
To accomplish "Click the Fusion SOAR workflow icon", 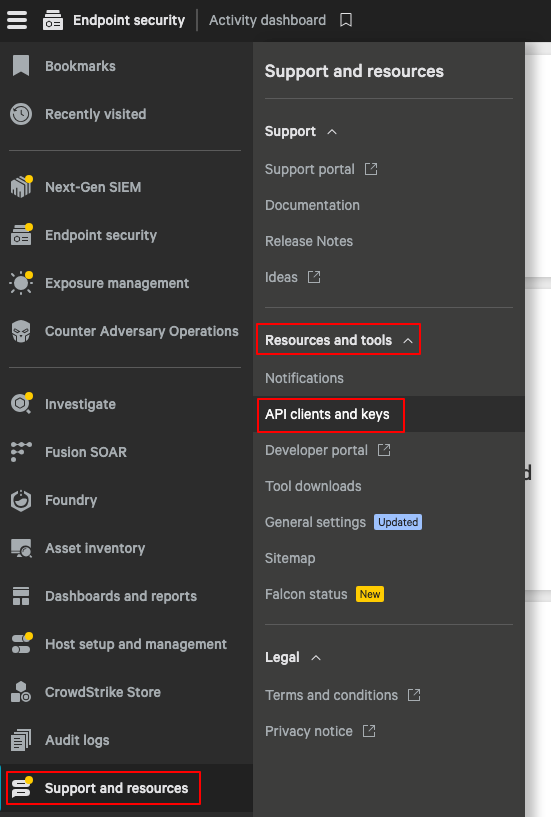I will pyautogui.click(x=21, y=452).
